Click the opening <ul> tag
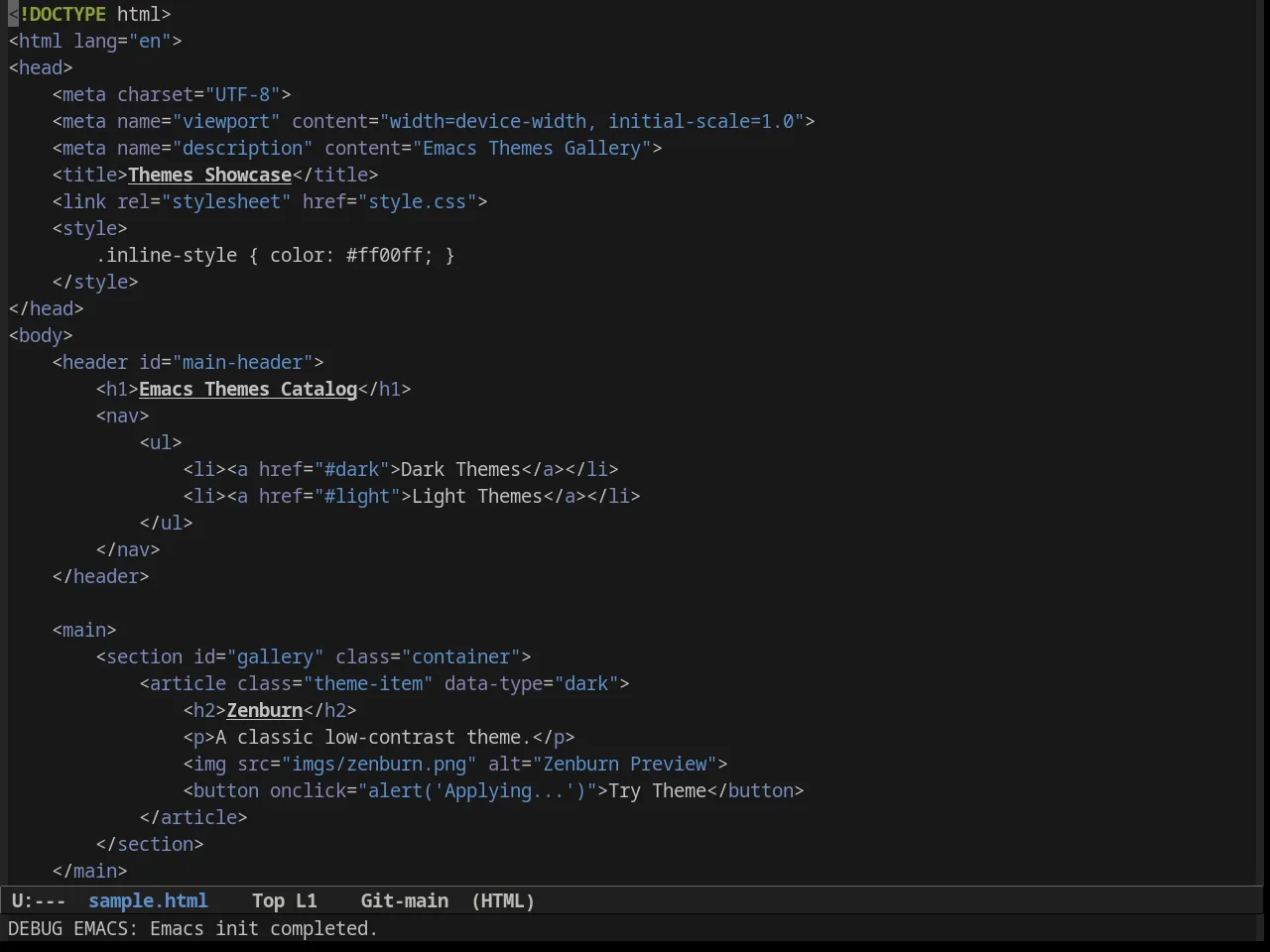The image size is (1270, 952). click(161, 442)
